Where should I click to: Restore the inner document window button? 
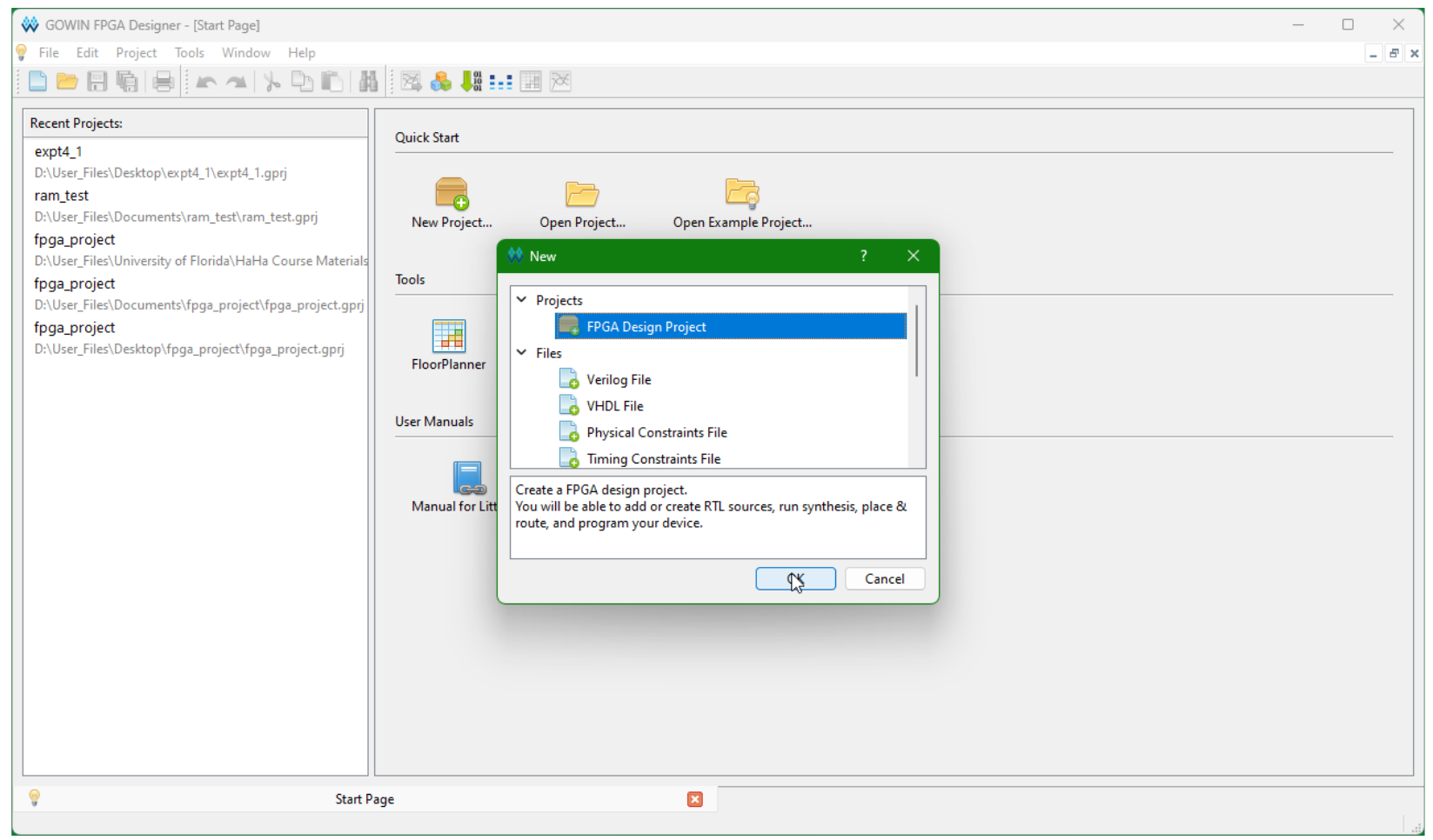click(1394, 53)
